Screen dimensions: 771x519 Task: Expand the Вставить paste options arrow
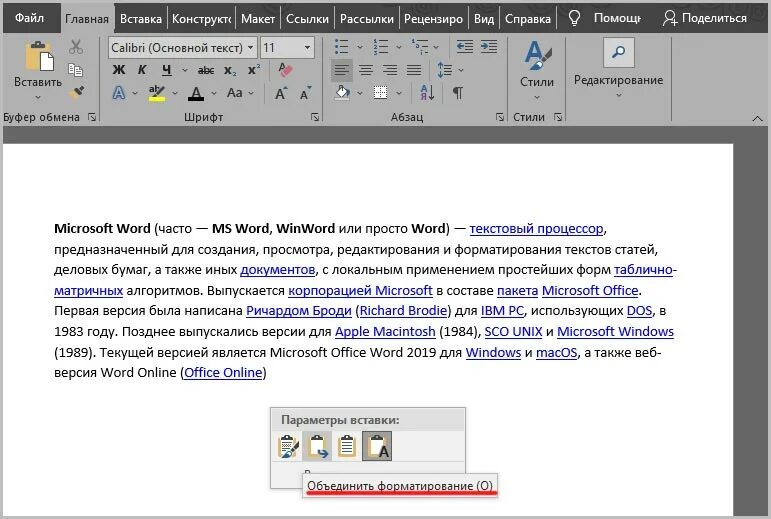[x=38, y=97]
